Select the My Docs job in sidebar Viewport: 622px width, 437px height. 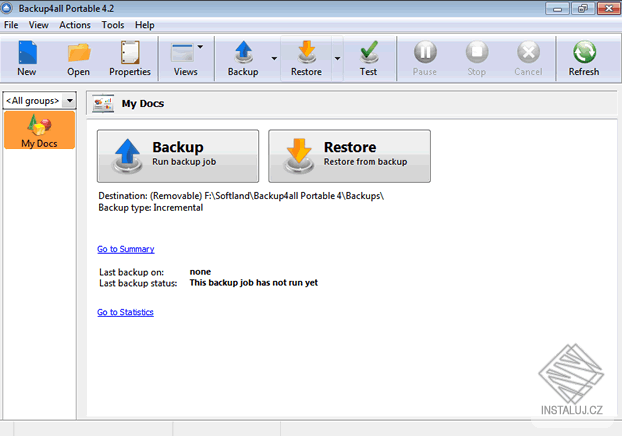(x=39, y=130)
